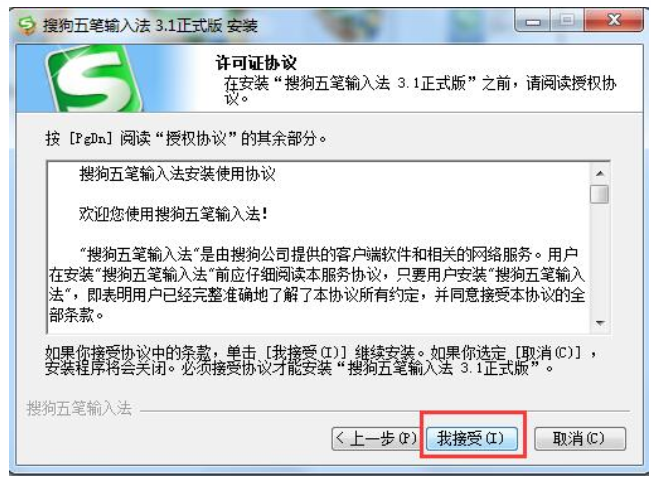Click the 许可证协议 heading
Screen dimensions: 651x480
(256, 63)
